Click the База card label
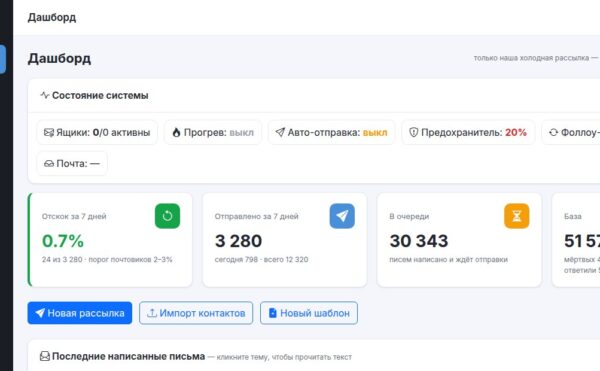 (x=572, y=216)
